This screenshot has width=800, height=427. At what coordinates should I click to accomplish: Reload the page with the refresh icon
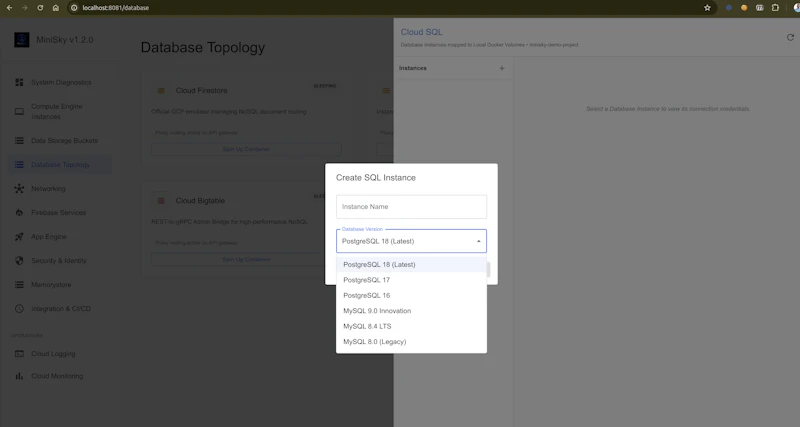[40, 8]
